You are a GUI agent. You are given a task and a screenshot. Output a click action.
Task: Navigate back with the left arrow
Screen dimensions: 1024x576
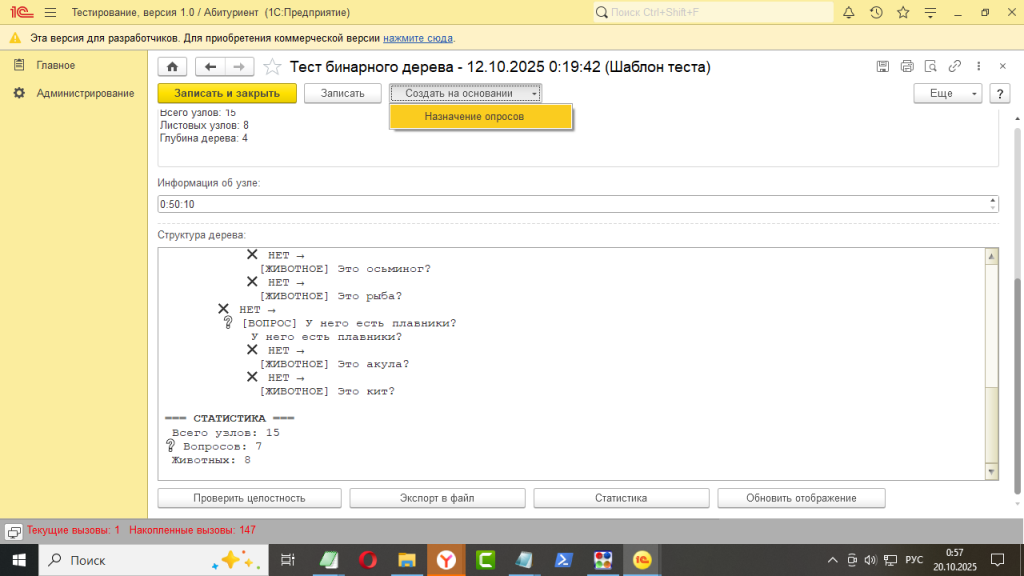(x=210, y=67)
